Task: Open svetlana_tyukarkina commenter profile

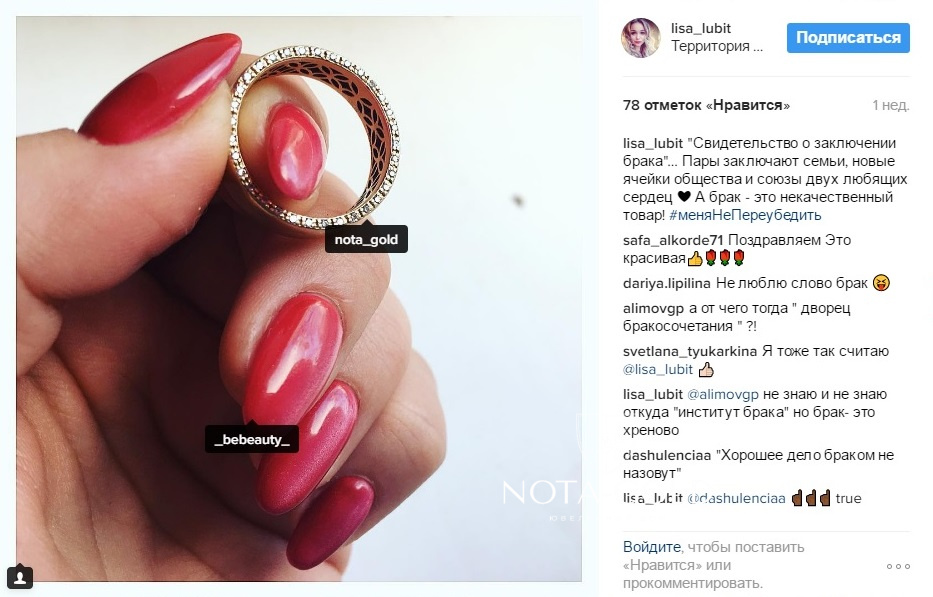Action: [690, 351]
